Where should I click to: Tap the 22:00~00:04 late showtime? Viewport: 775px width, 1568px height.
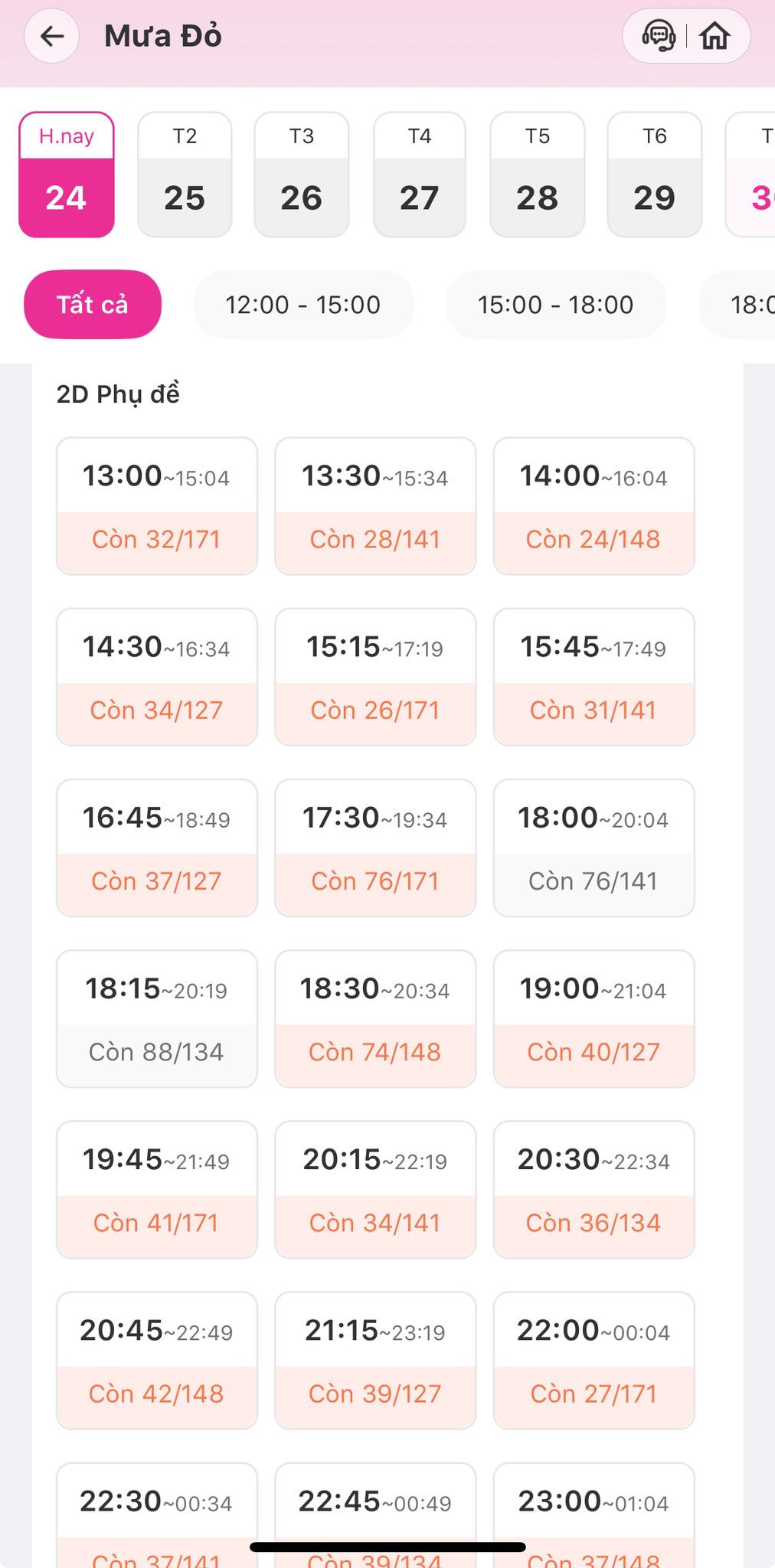pos(594,1360)
